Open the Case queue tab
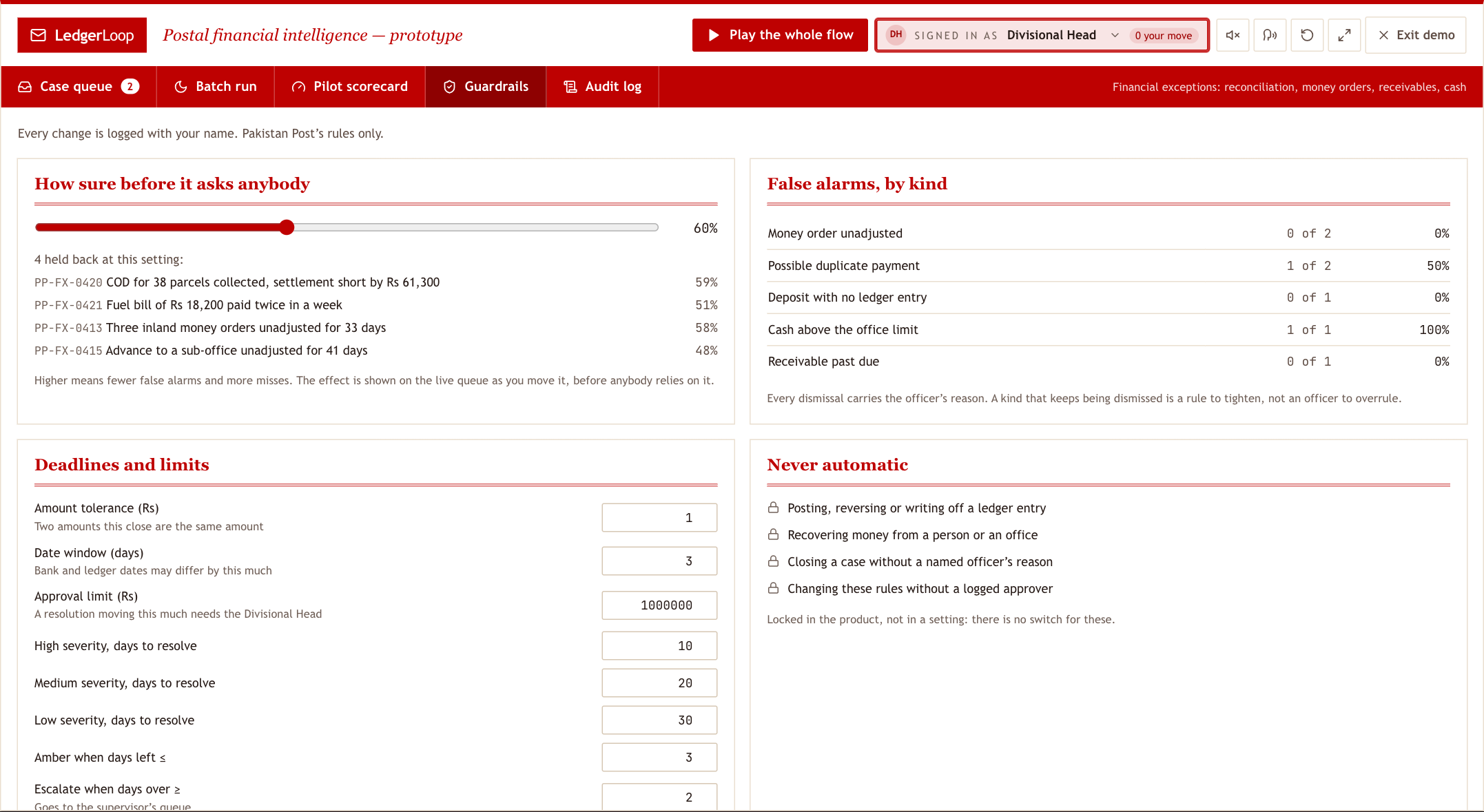 click(x=79, y=86)
